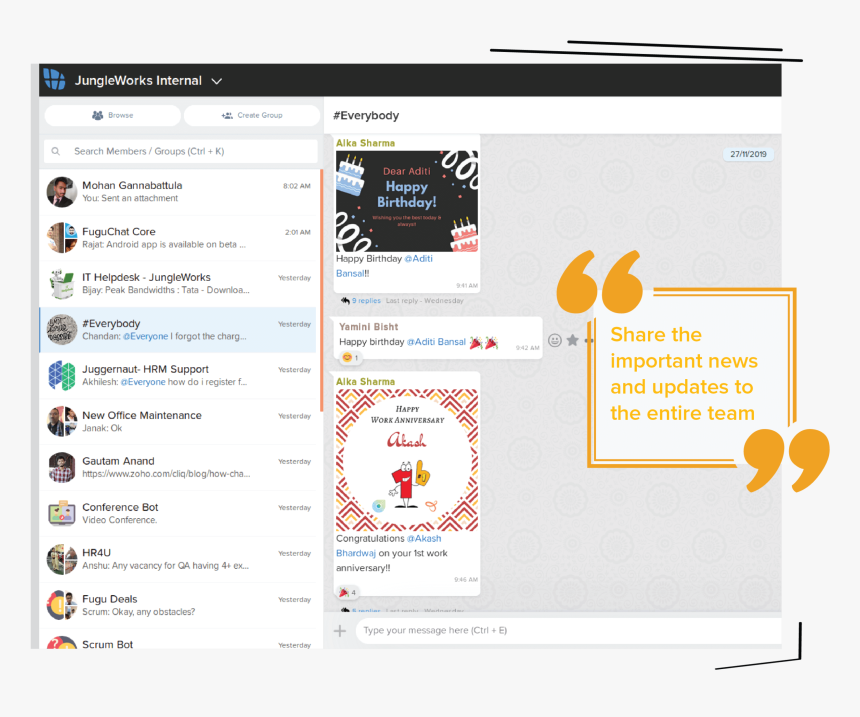The width and height of the screenshot is (860, 717).
Task: Click the Create Group button
Action: click(252, 115)
